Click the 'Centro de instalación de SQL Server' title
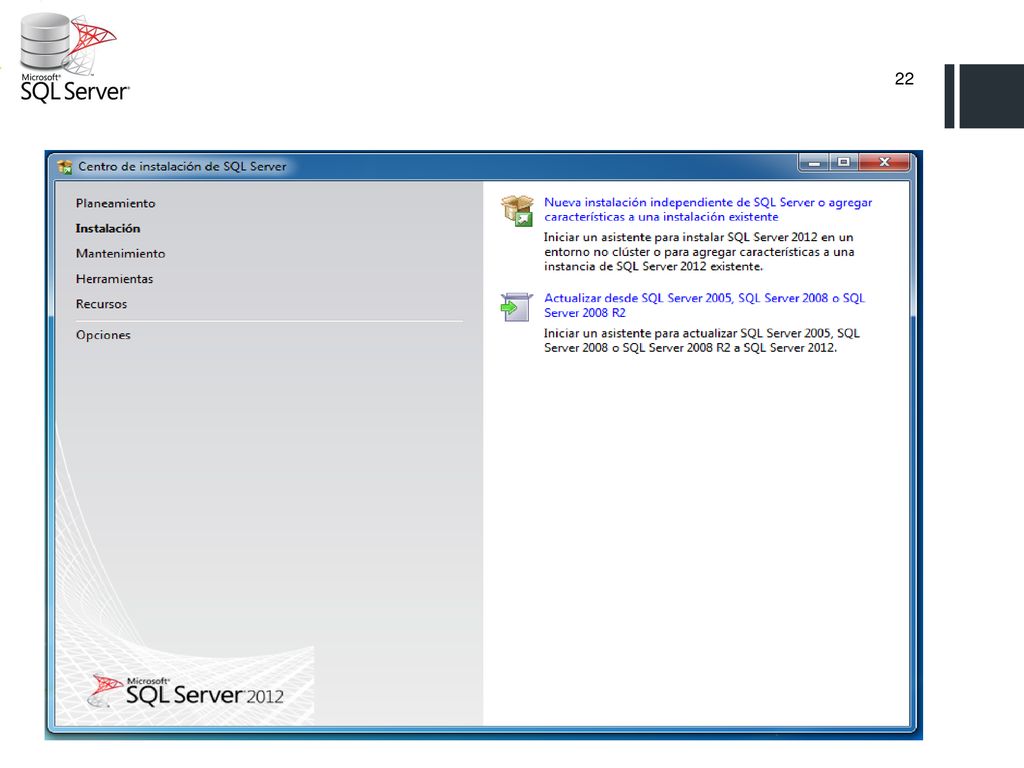The image size is (1024, 768). click(x=182, y=167)
